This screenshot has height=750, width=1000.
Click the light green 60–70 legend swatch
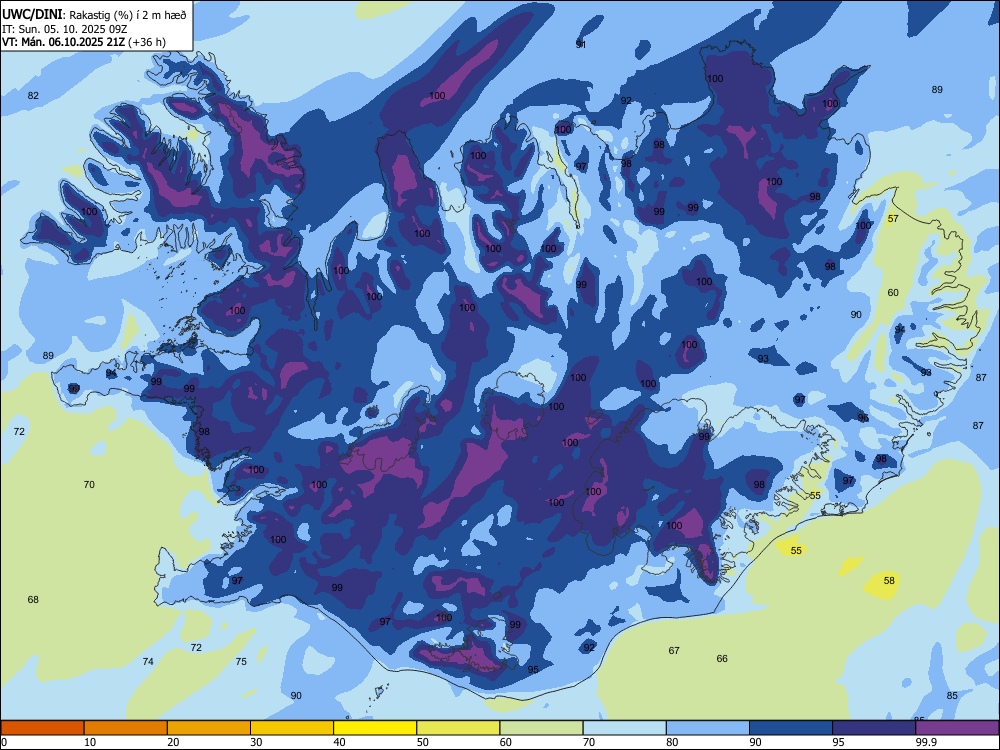(x=541, y=728)
